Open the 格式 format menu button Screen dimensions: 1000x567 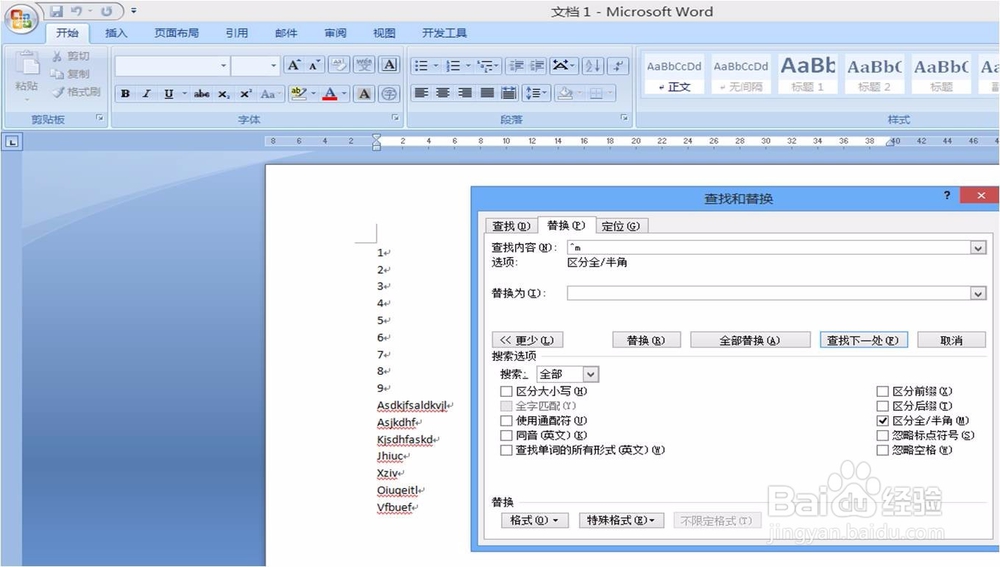[534, 520]
